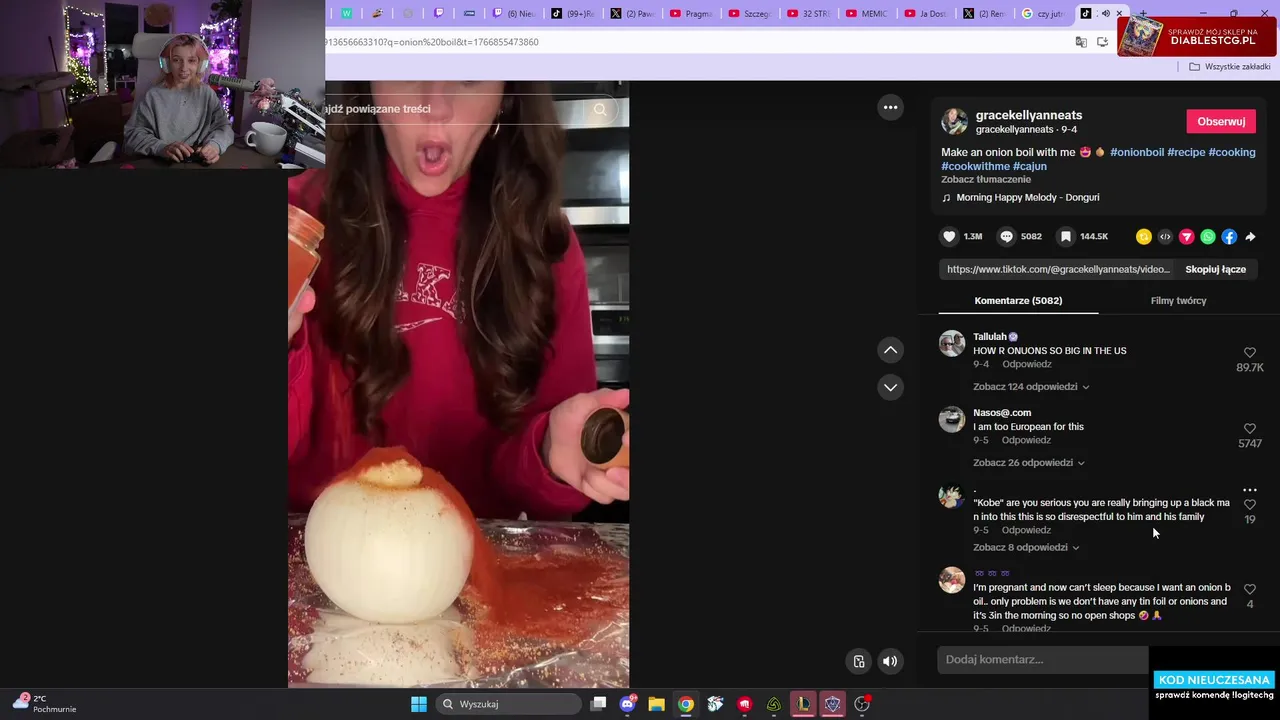
Task: Open Task View on taskbar
Action: click(x=598, y=704)
